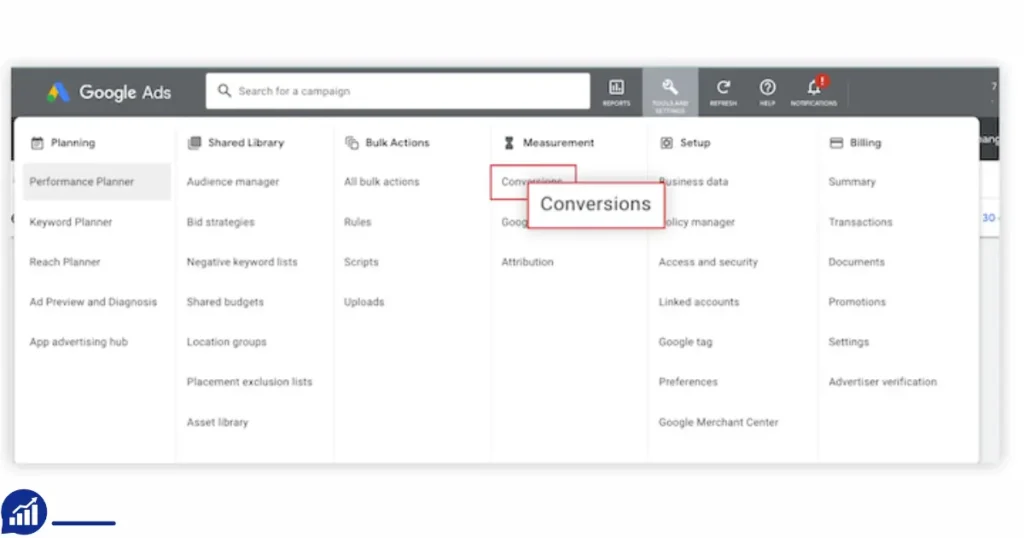Select Uploads under Bulk Actions
This screenshot has height=538, width=1024.
click(x=364, y=302)
